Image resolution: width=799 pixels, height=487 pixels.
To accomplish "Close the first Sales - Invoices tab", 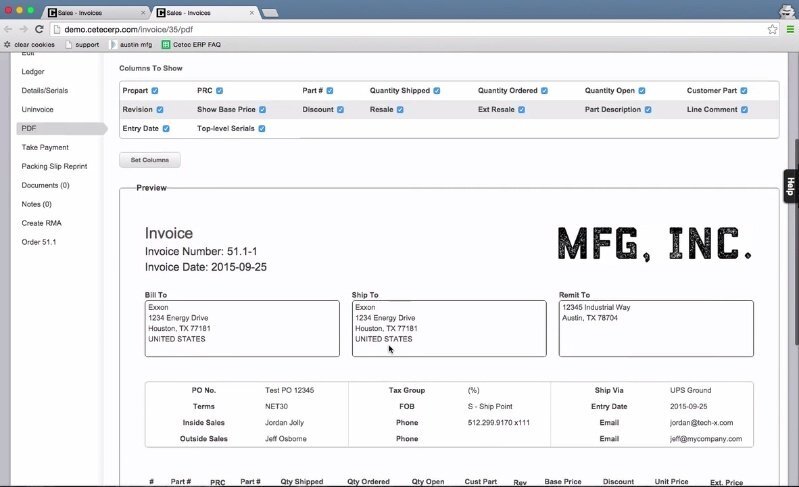I will pyautogui.click(x=141, y=12).
